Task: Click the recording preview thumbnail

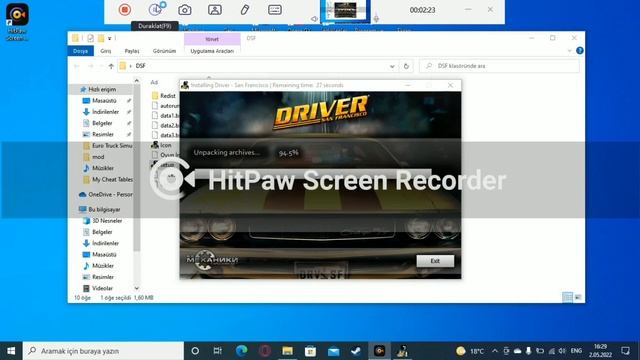Action: click(x=345, y=10)
